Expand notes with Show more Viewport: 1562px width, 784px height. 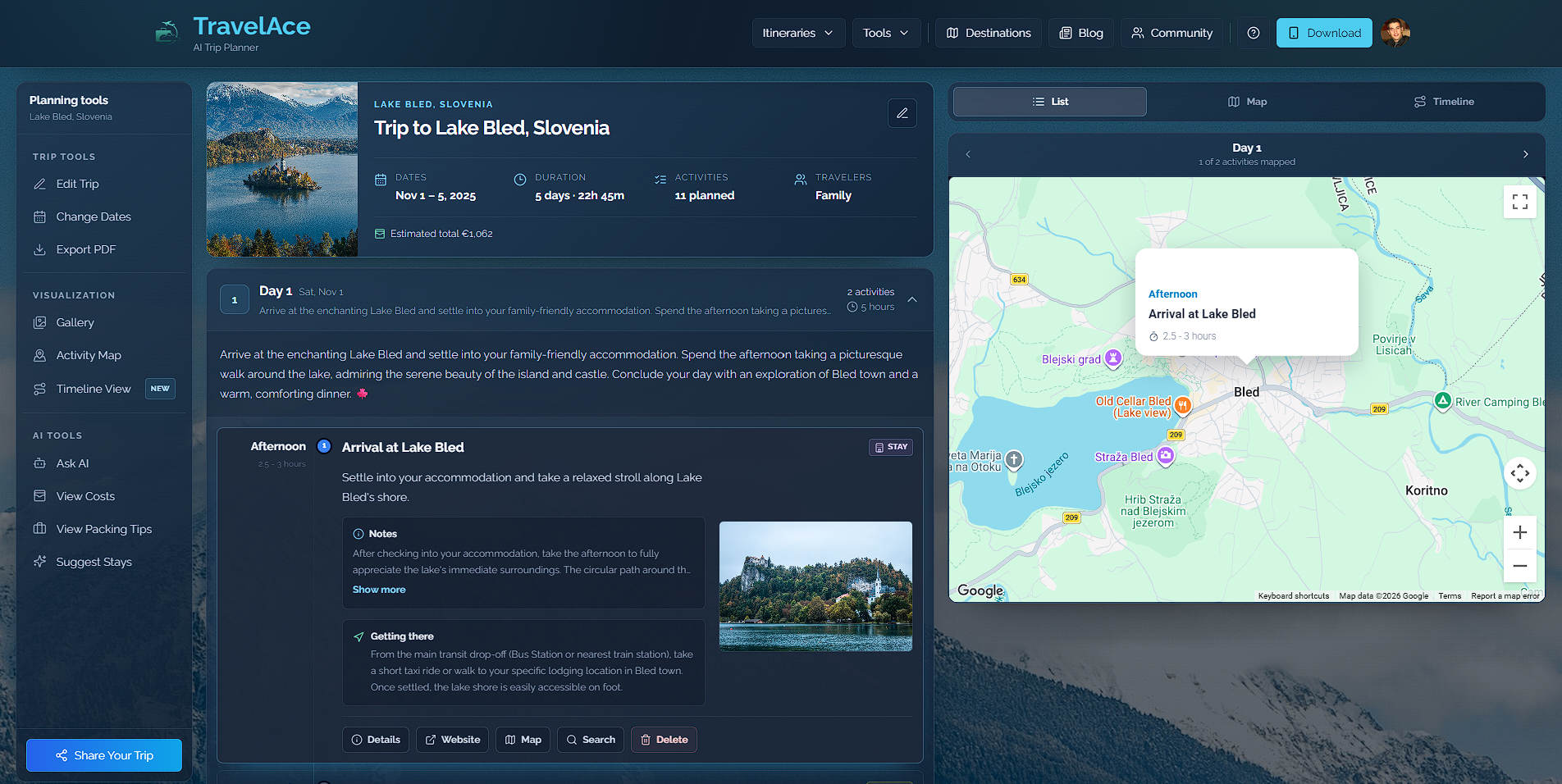point(379,590)
